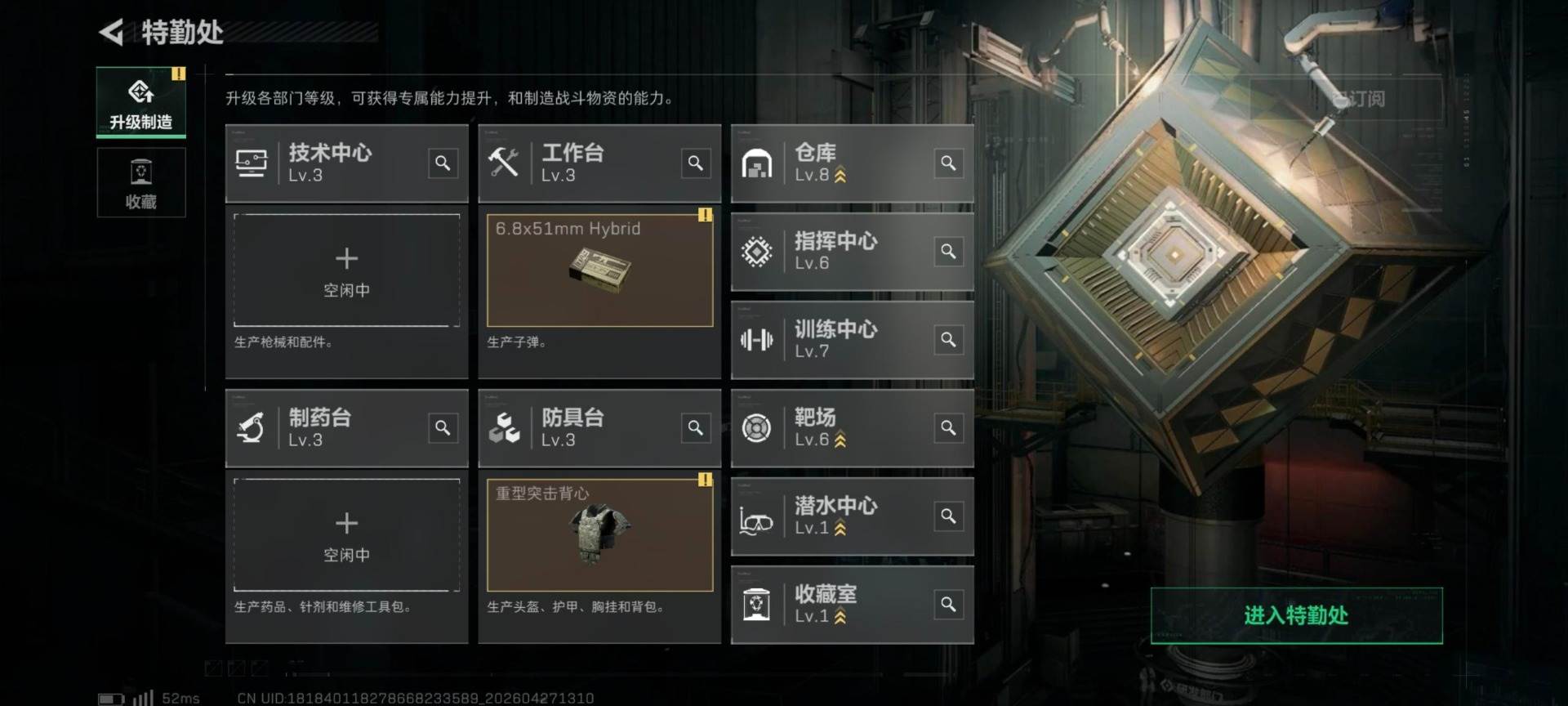
Task: Select the 升级制造 tab
Action: click(x=141, y=102)
